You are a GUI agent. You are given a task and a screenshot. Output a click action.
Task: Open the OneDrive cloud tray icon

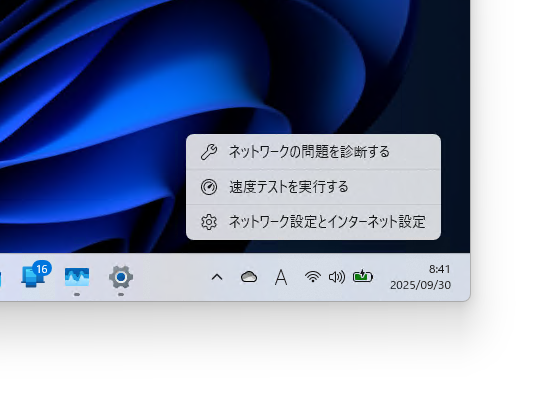(249, 277)
